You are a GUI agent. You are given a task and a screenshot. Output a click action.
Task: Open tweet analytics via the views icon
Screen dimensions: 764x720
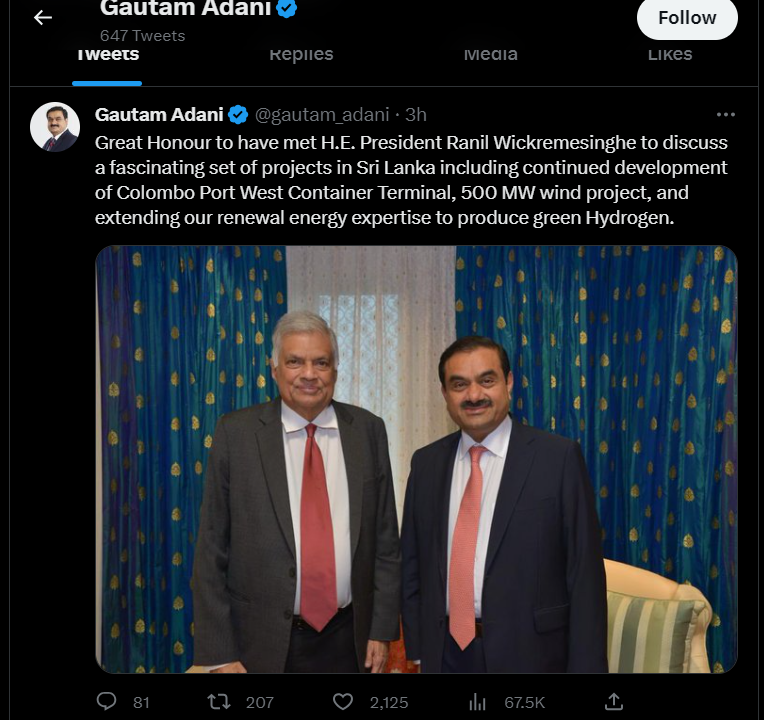point(478,701)
